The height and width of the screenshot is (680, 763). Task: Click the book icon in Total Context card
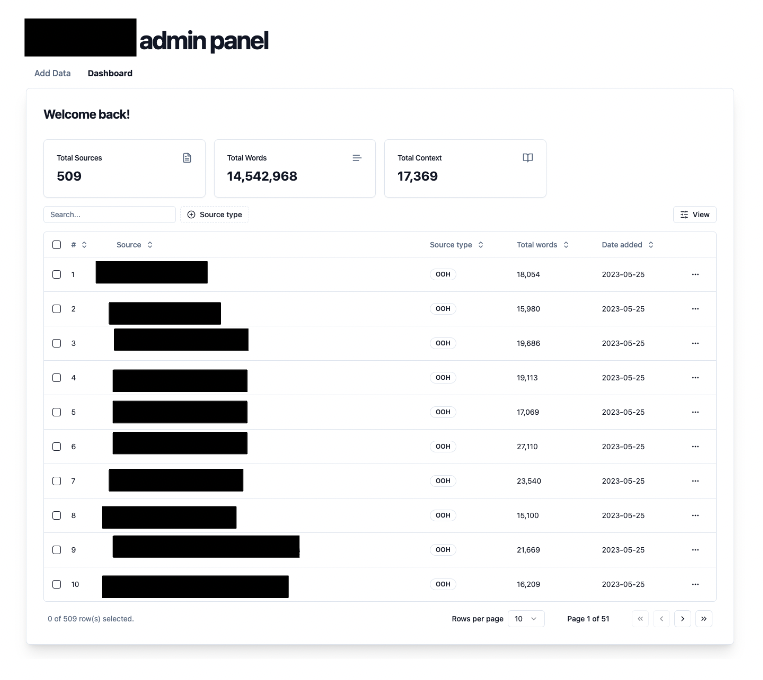pyautogui.click(x=528, y=158)
